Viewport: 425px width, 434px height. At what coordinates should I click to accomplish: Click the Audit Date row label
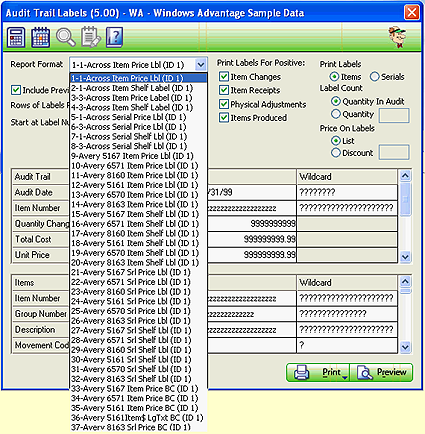33,192
